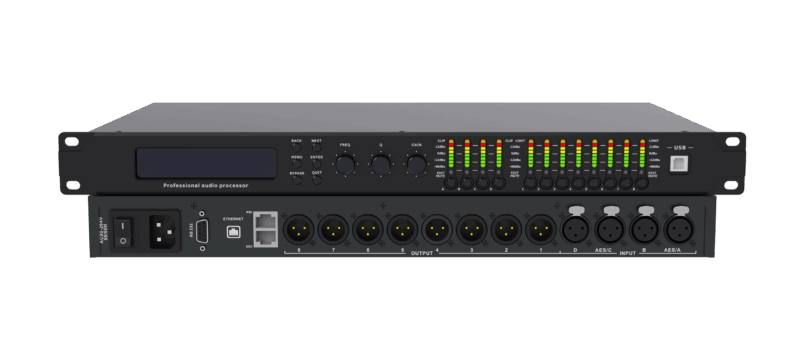Click the AC power inlet socket
Viewport: 800px width, 364px height.
tap(163, 231)
